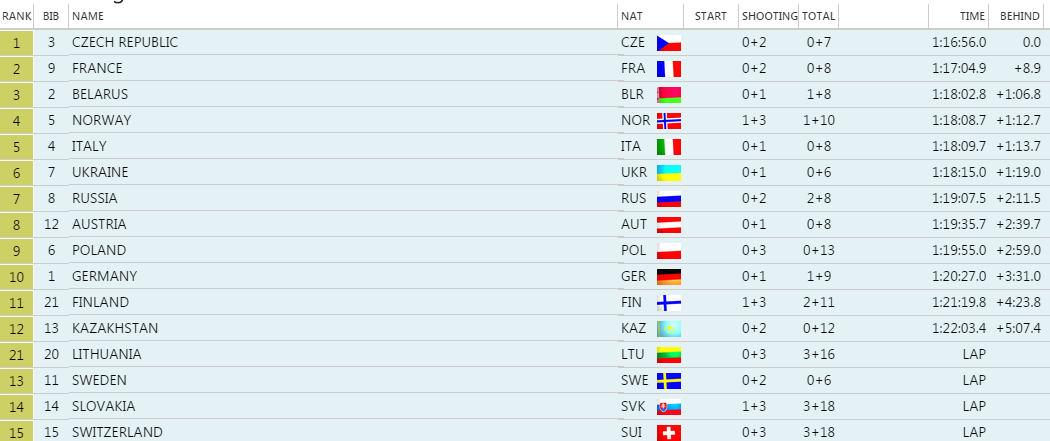Click the SHOOTING column header
This screenshot has height=441, width=1050.
(769, 16)
